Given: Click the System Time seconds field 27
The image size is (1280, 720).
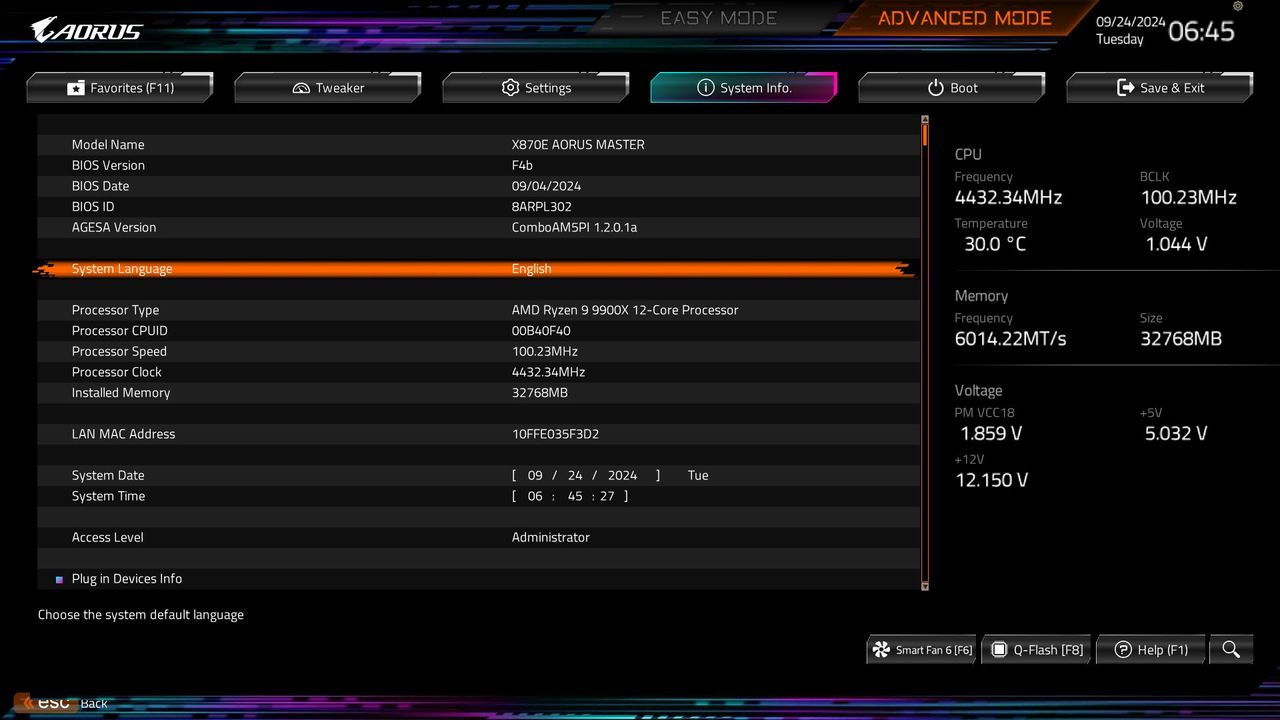Looking at the screenshot, I should tap(607, 497).
